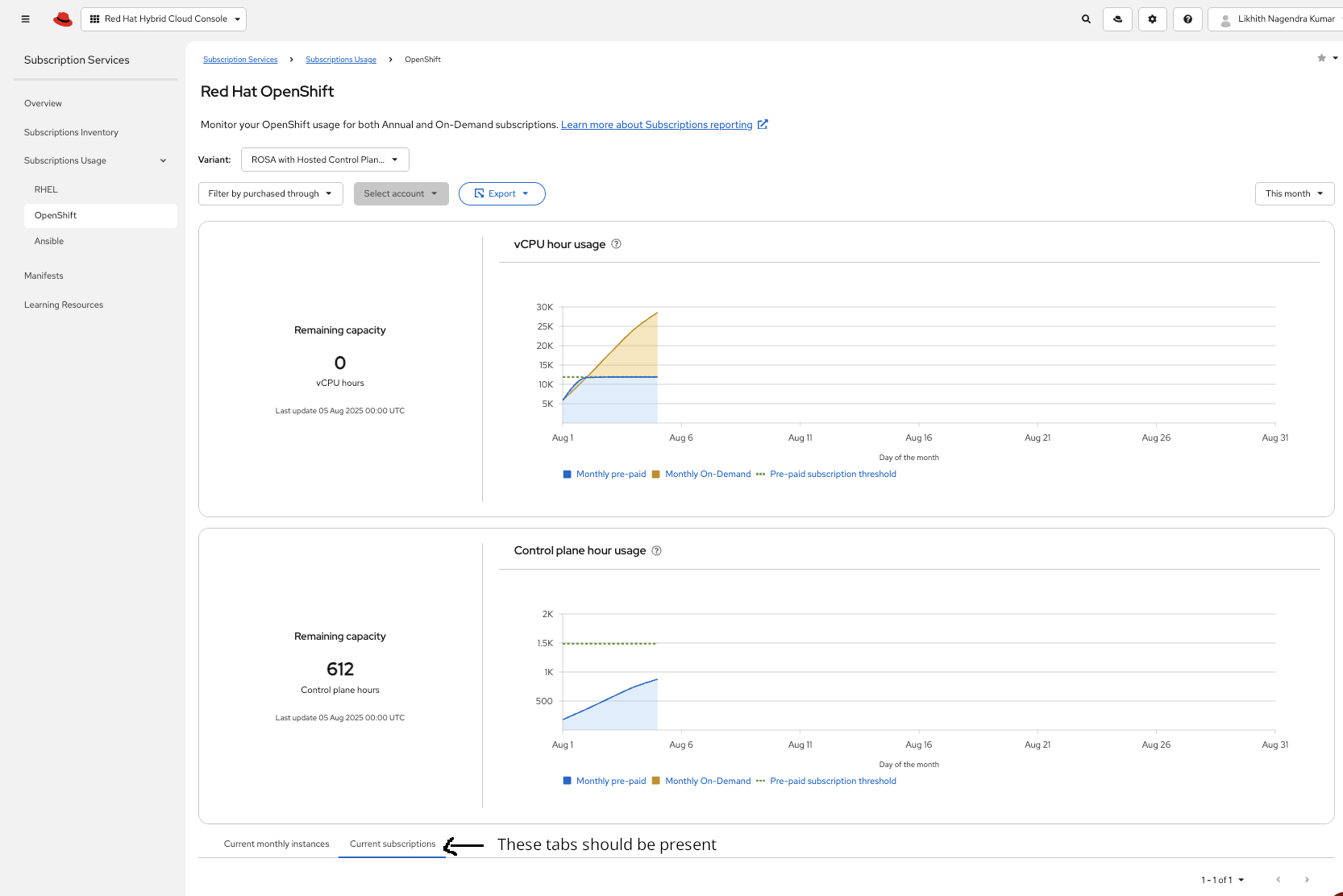Viewport: 1343px width, 896px height.
Task: Open Learn more about Subscriptions reporting link
Action: 657,125
